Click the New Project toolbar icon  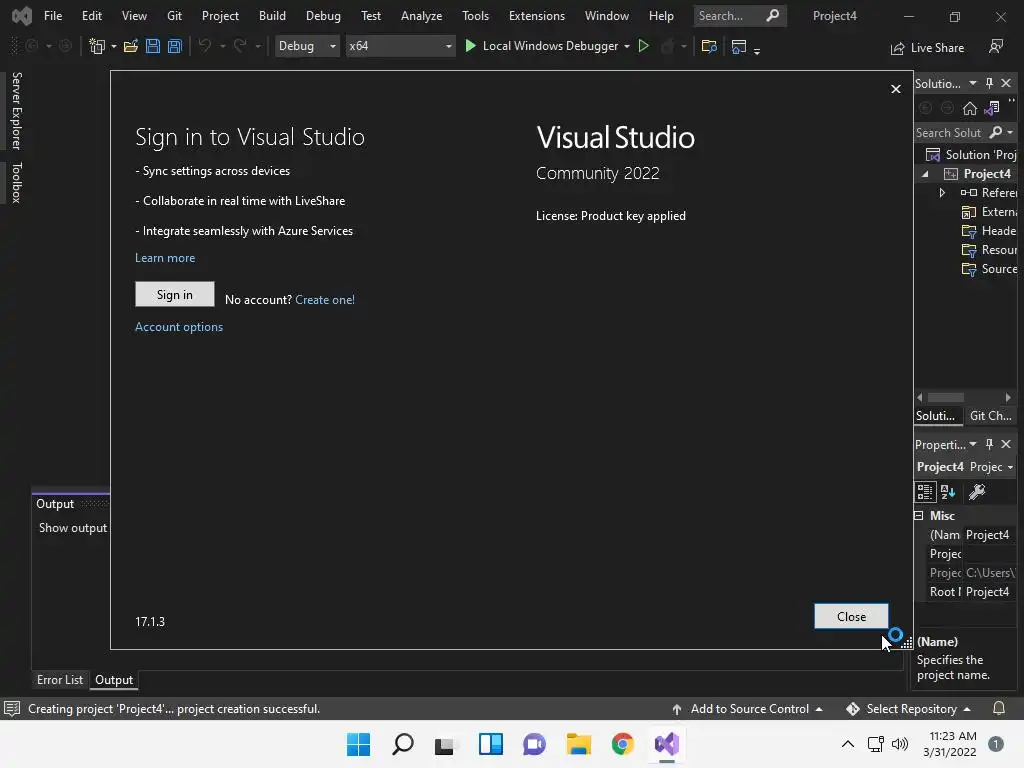point(97,46)
